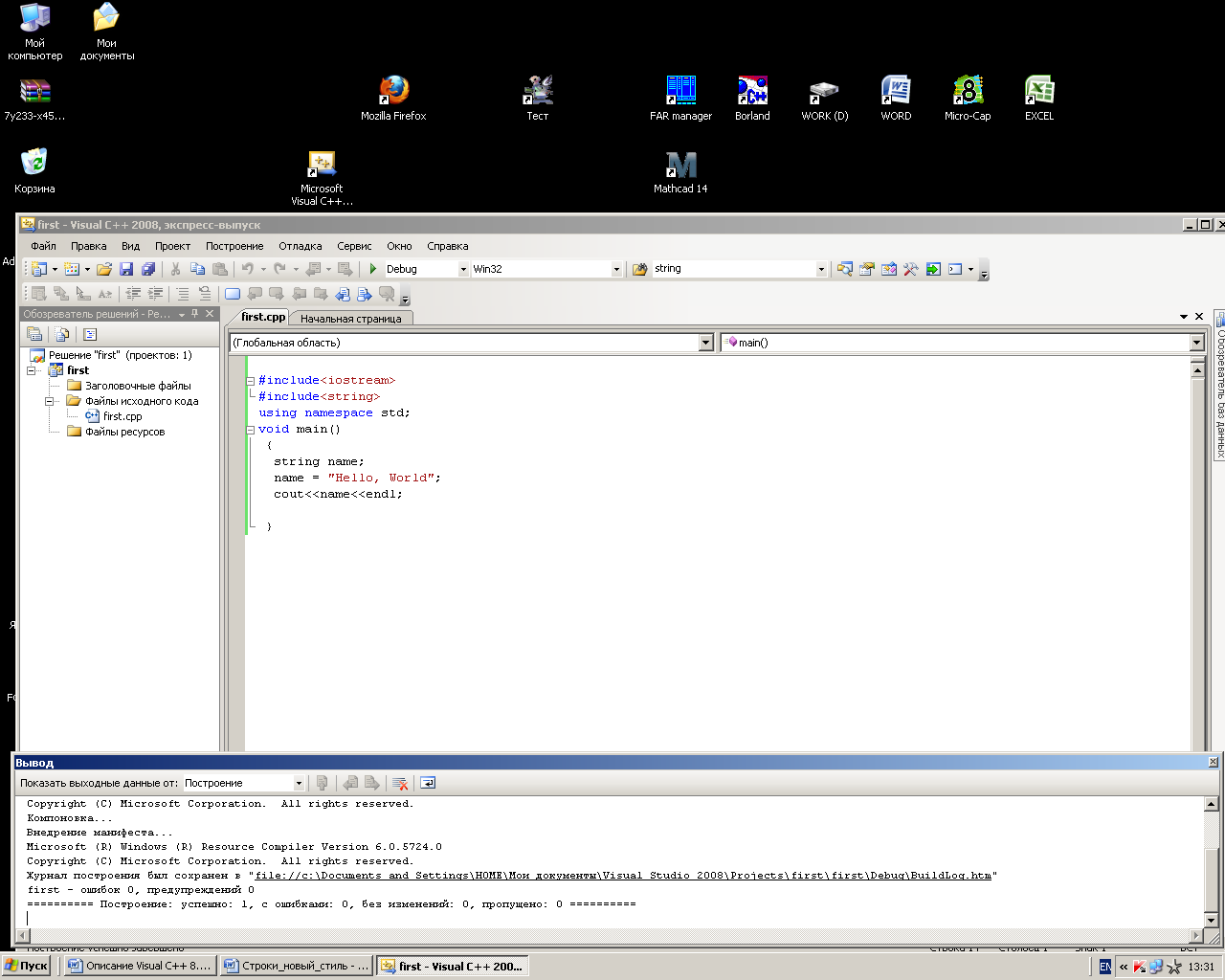Select Файлы ресурсов folder in tree
The width and height of the screenshot is (1225, 980).
[x=116, y=432]
